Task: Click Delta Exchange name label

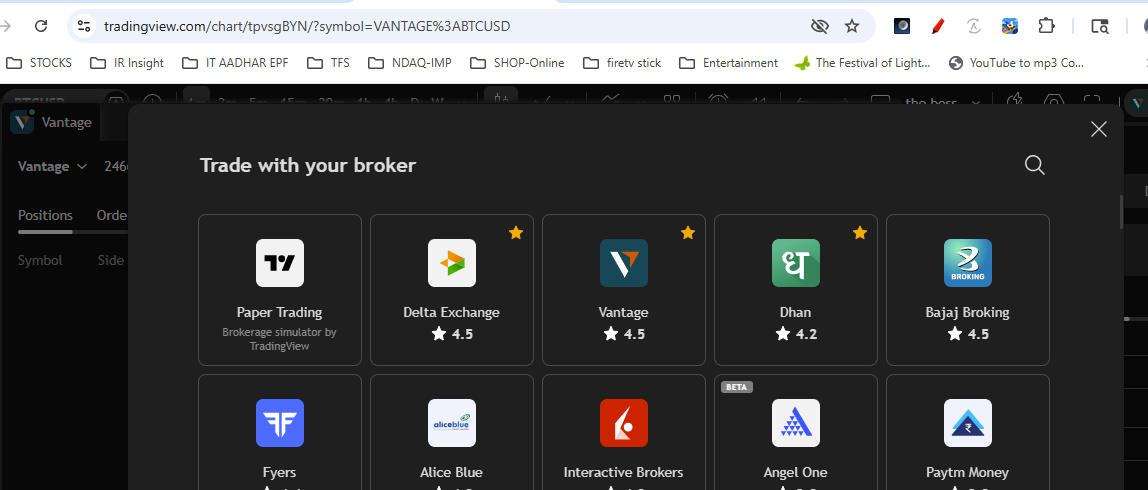Action: point(452,312)
